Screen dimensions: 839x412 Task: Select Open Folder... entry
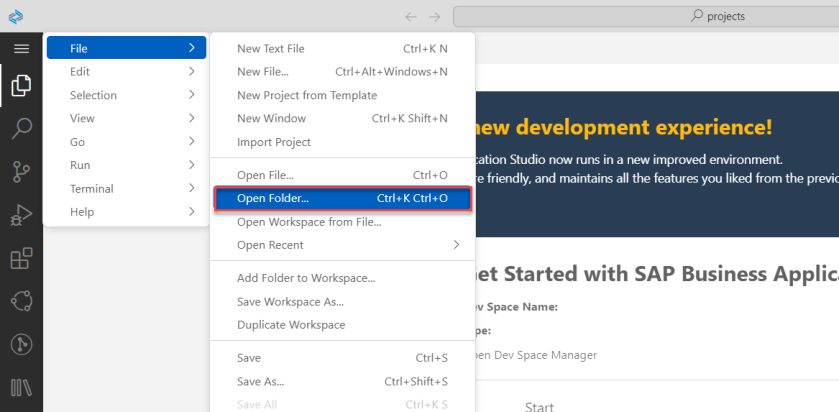coord(342,199)
